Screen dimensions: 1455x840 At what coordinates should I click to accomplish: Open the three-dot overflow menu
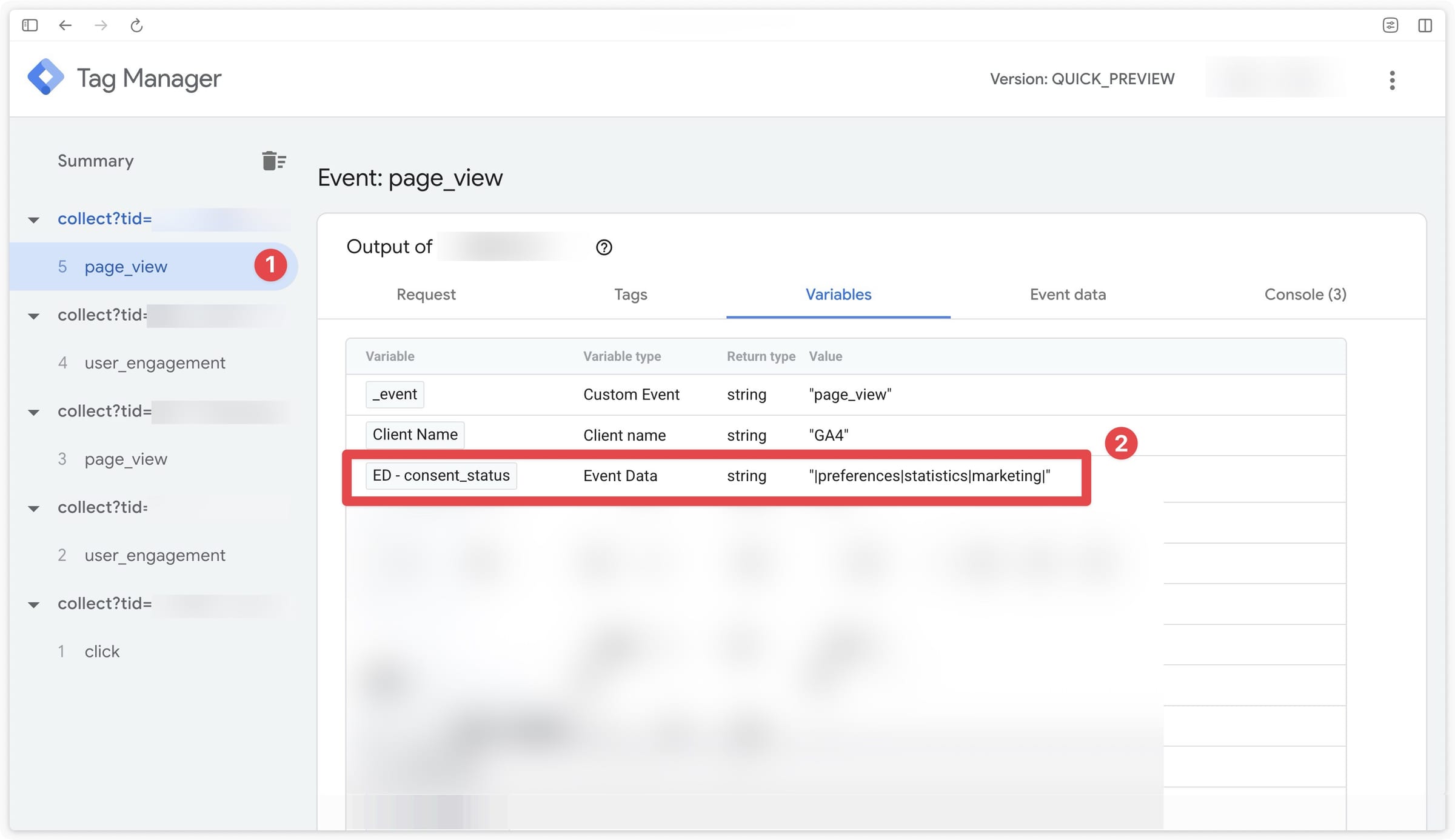click(1392, 80)
